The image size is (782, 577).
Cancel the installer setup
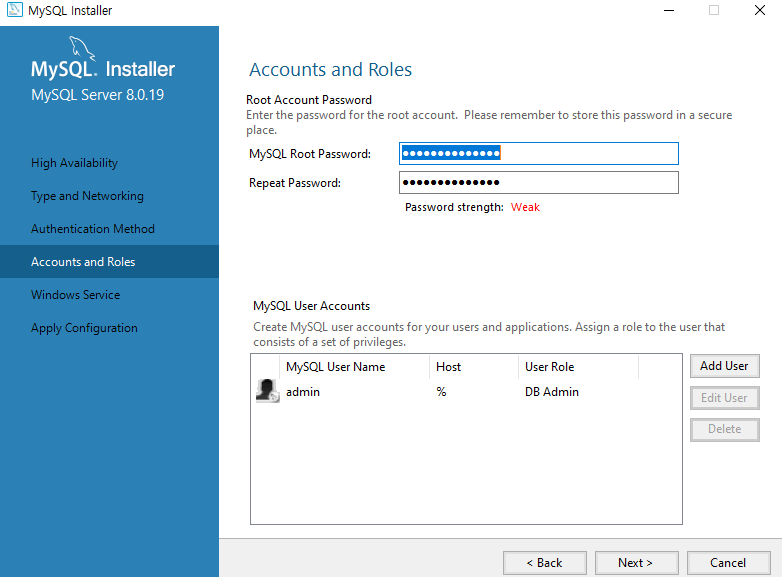coord(728,563)
